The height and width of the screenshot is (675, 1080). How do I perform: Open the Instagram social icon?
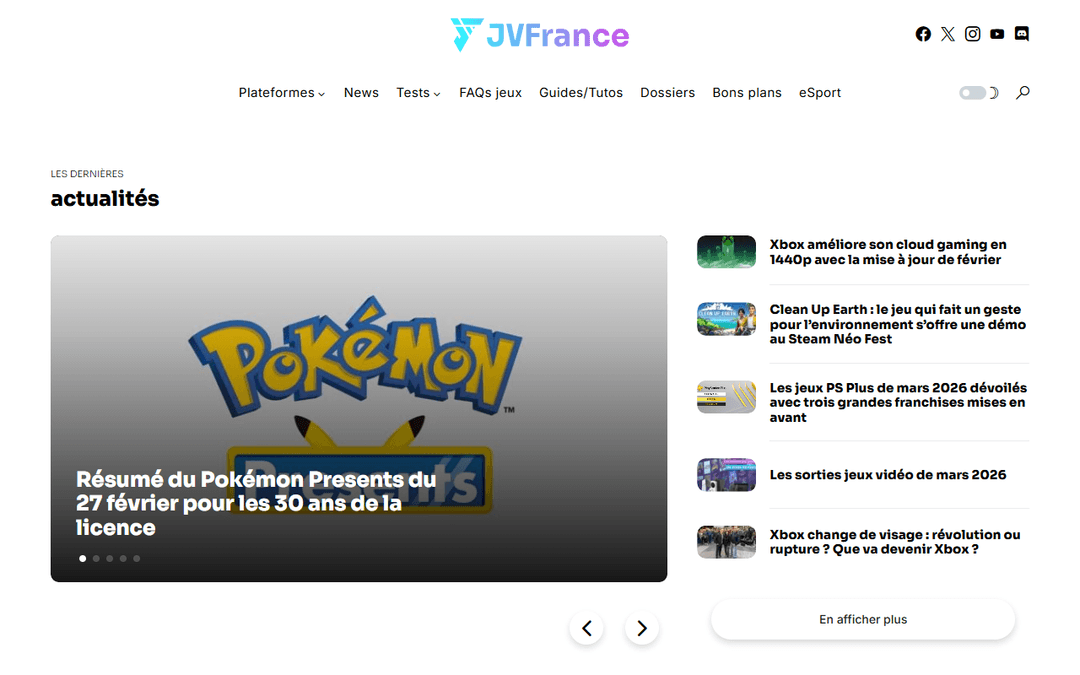(x=973, y=34)
